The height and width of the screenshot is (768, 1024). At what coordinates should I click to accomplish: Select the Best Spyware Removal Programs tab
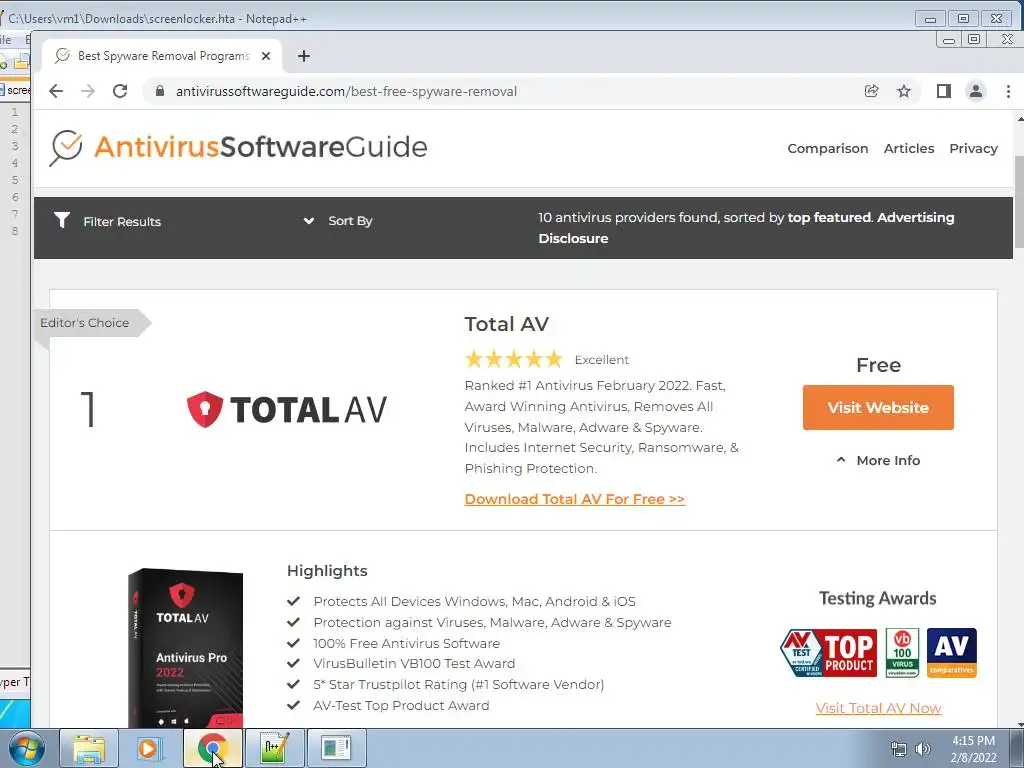(x=163, y=56)
